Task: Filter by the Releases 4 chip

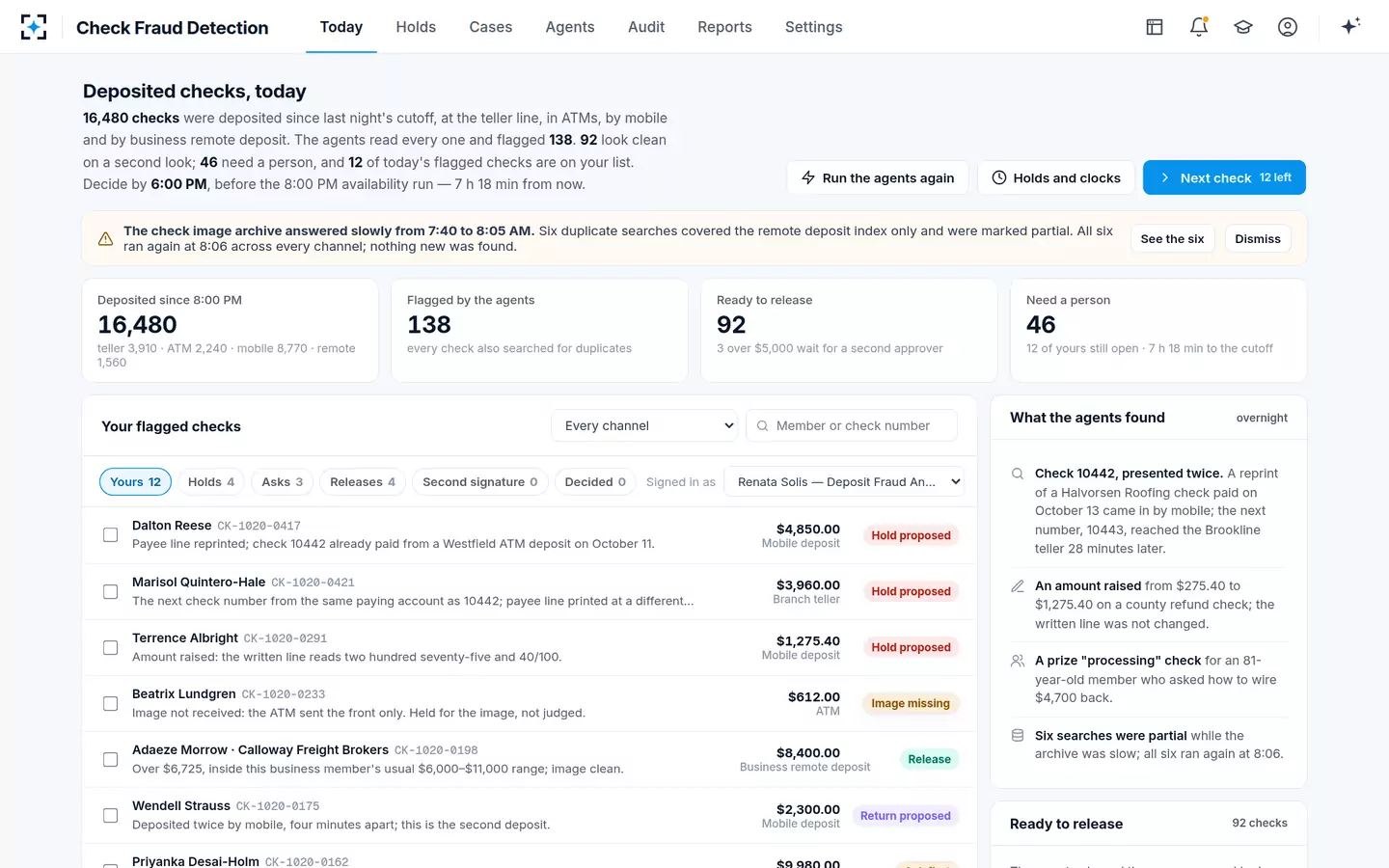Action: tap(363, 482)
